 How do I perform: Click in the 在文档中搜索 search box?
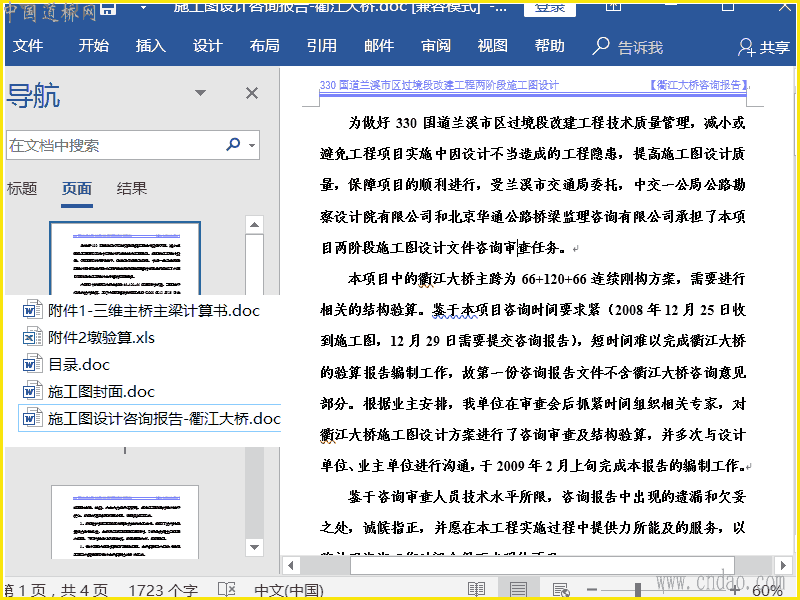coord(110,145)
